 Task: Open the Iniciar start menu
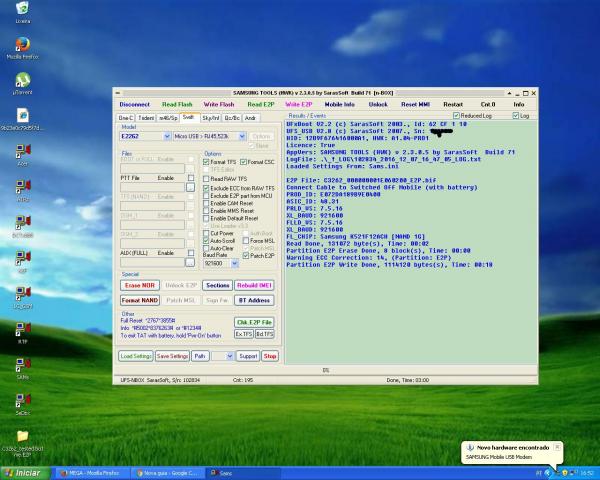(x=24, y=473)
